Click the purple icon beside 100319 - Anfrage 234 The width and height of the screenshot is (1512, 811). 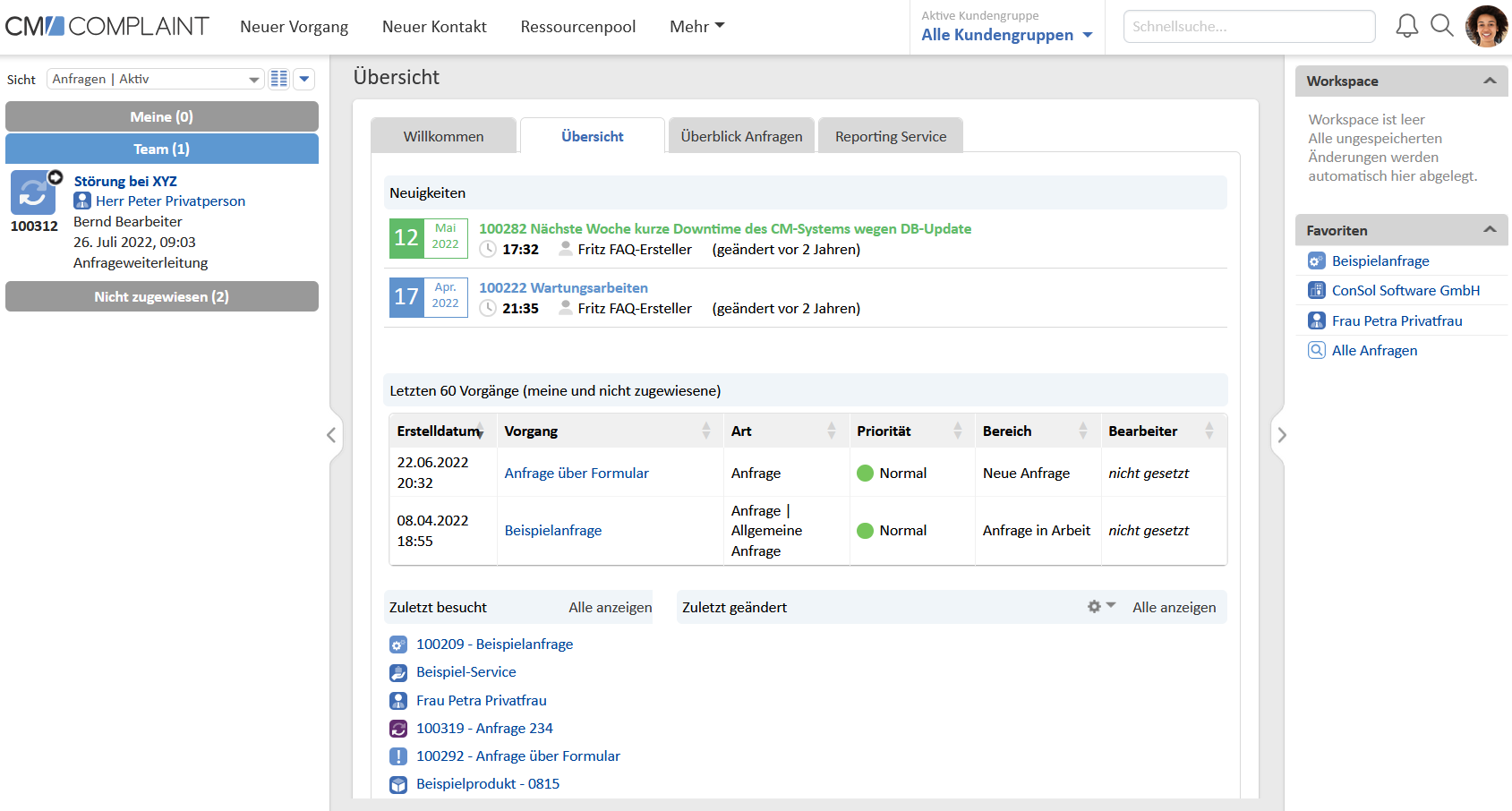point(398,729)
